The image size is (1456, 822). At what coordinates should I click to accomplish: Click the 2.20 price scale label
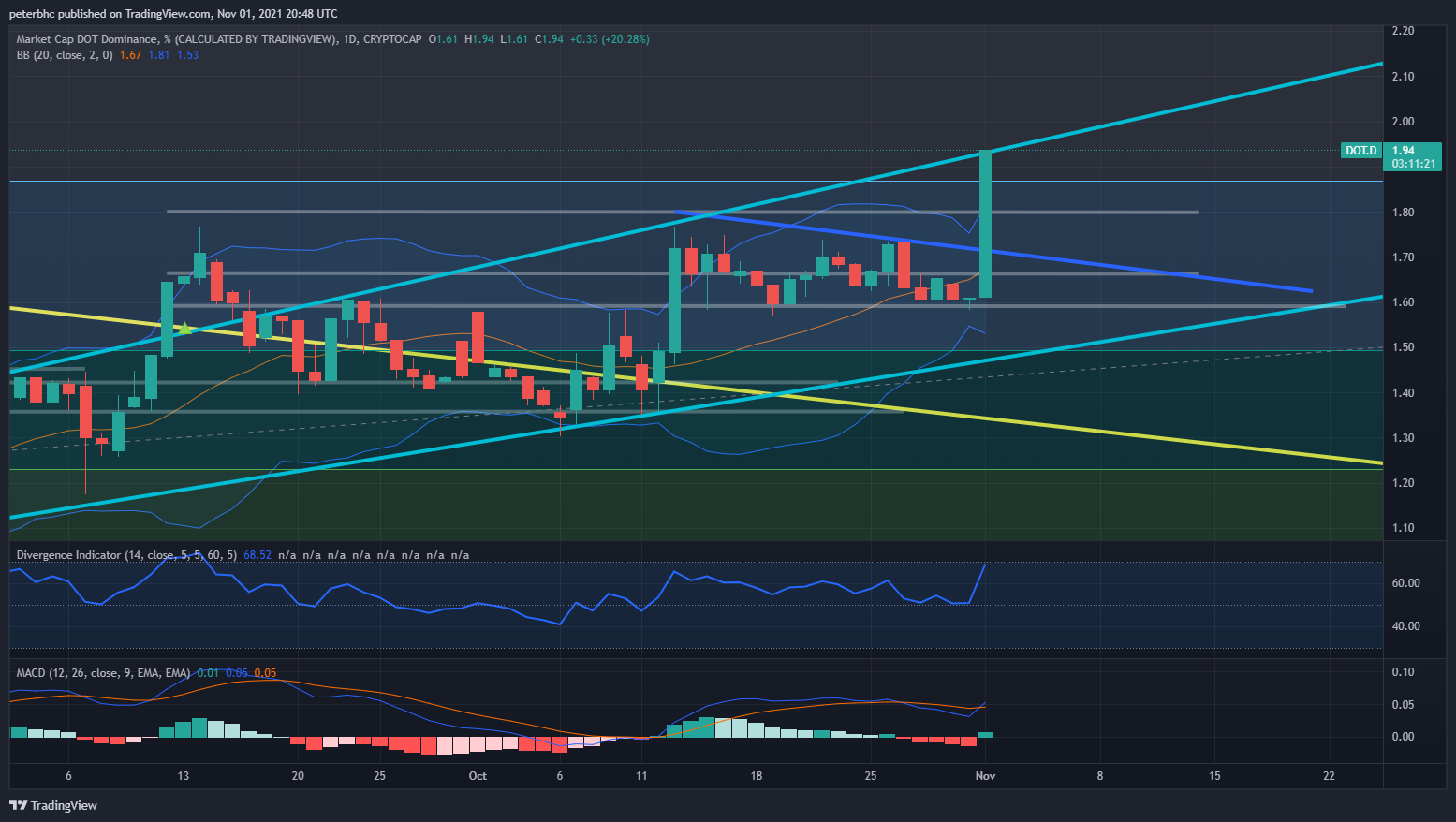[1403, 31]
